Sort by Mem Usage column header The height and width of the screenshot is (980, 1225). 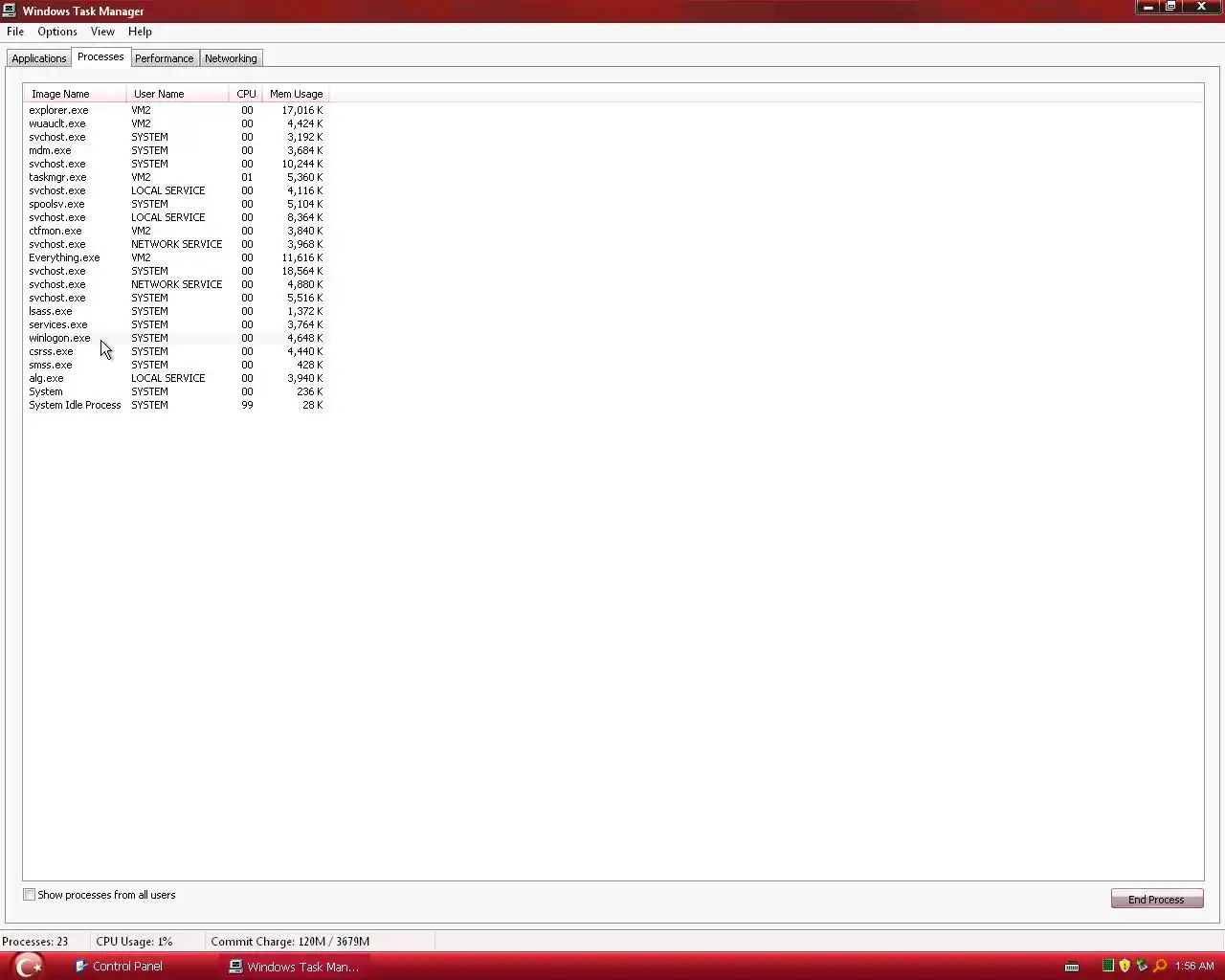(296, 94)
